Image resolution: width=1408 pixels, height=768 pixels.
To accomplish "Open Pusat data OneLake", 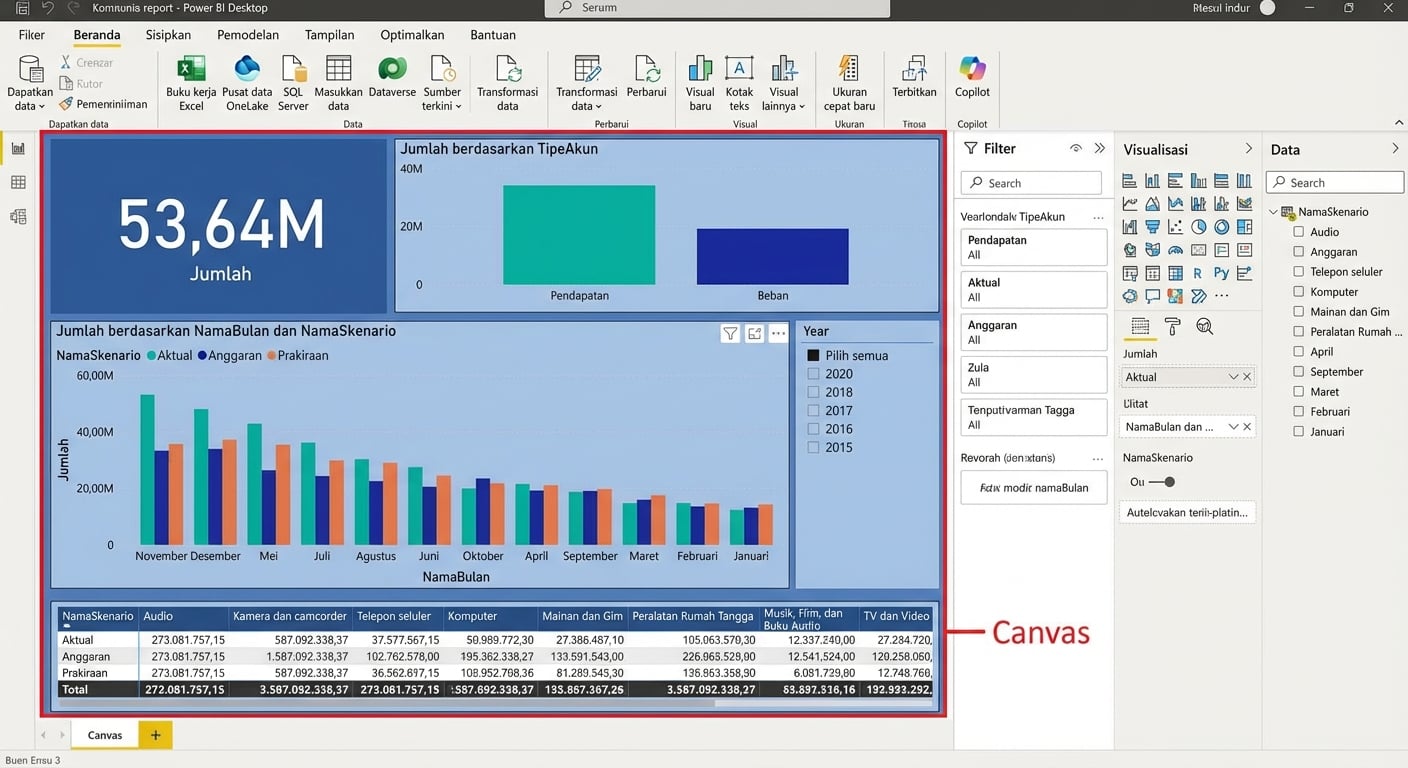I will pyautogui.click(x=246, y=70).
